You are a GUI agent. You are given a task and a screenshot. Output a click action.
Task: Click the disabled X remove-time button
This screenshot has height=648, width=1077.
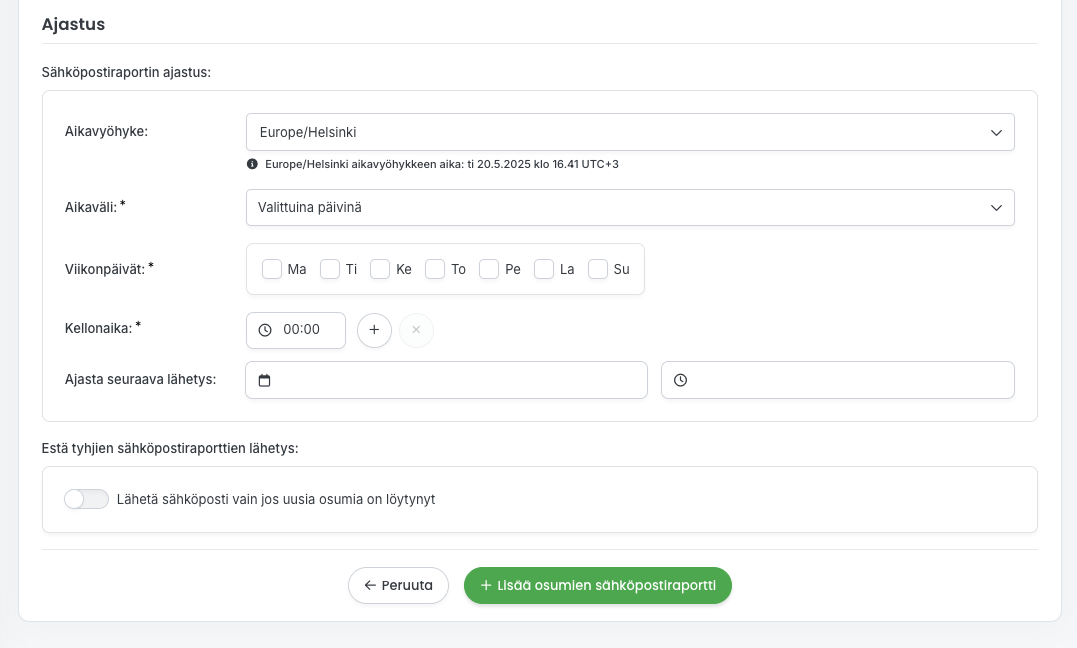pos(416,330)
